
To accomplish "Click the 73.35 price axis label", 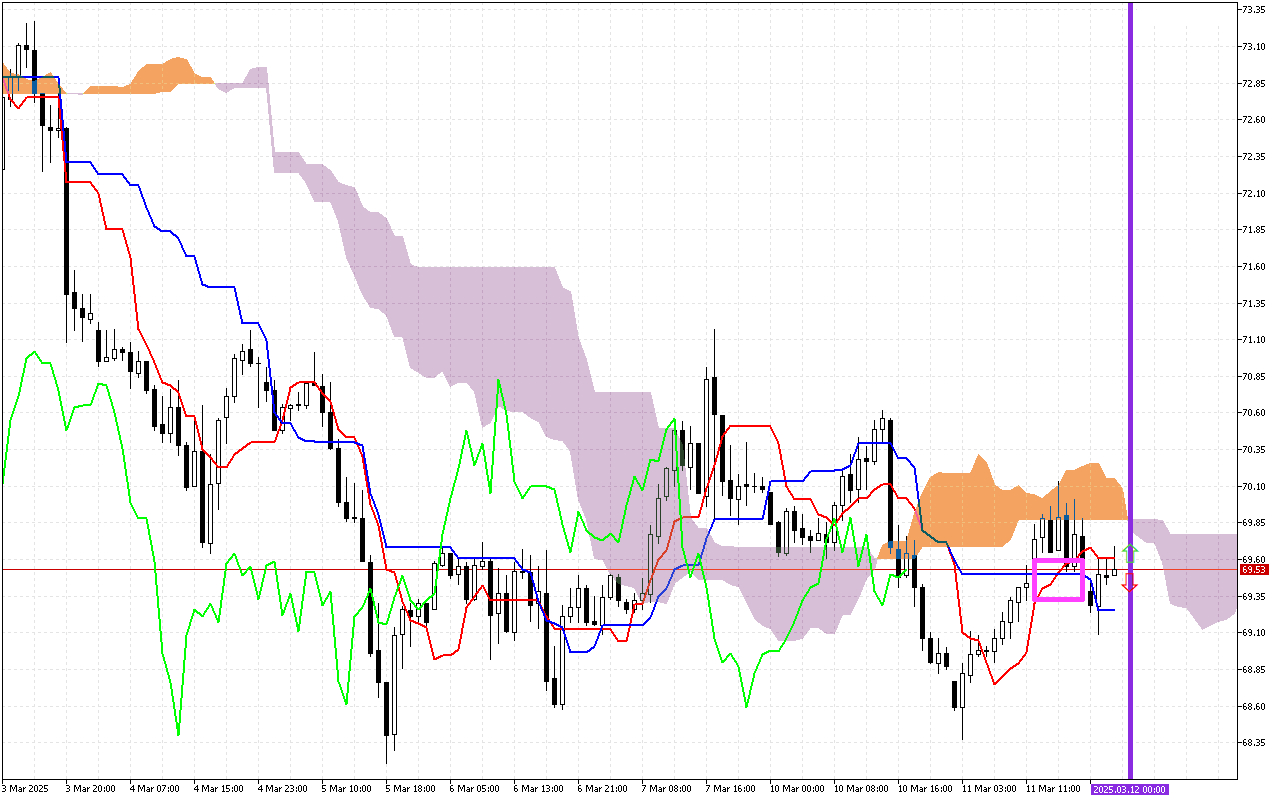I will click(1253, 9).
